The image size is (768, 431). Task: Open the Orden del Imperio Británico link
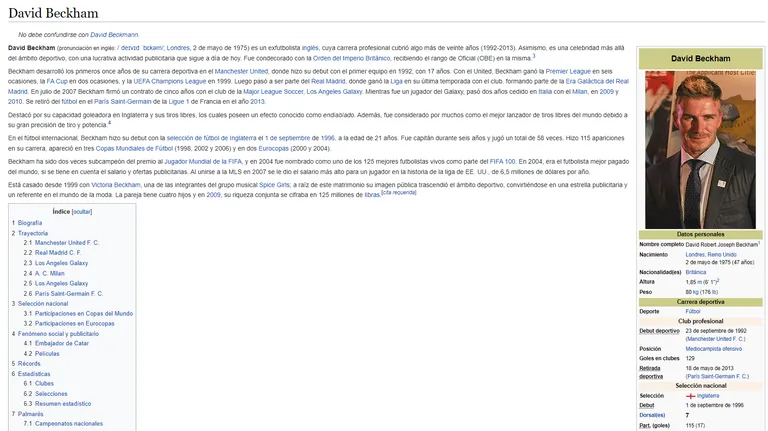pyautogui.click(x=352, y=58)
